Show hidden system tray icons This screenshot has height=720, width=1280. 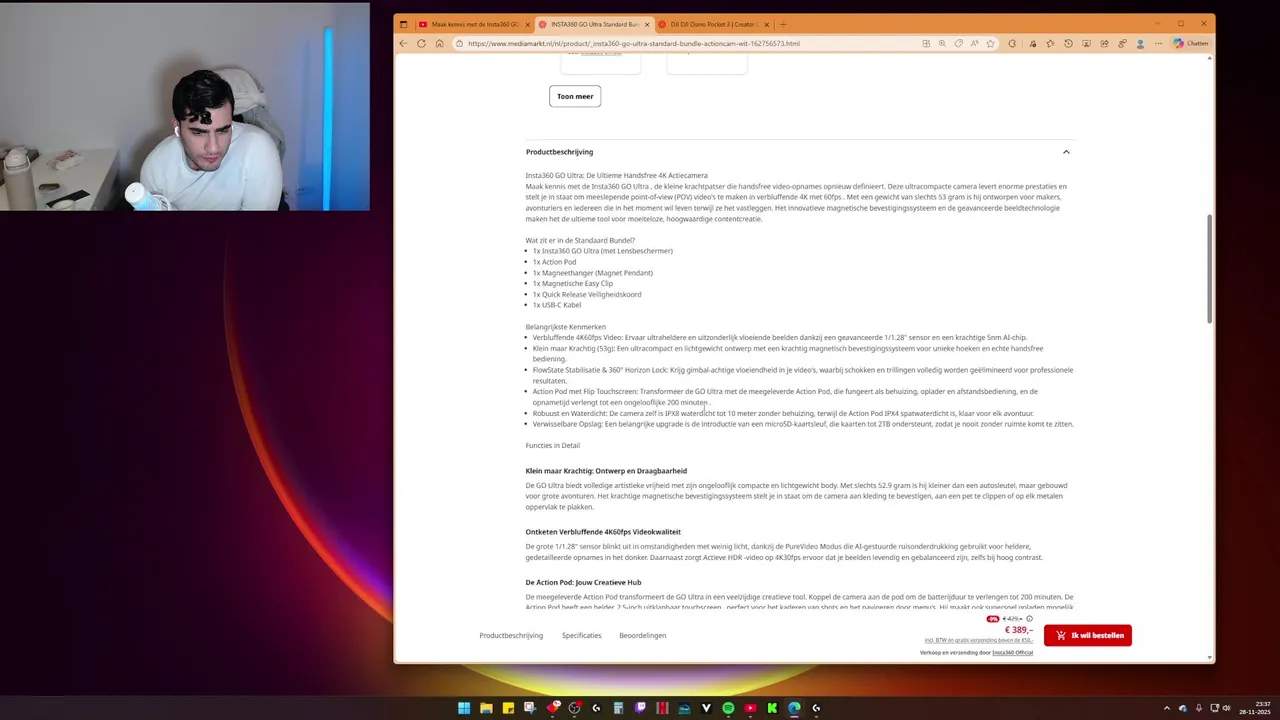click(1166, 708)
